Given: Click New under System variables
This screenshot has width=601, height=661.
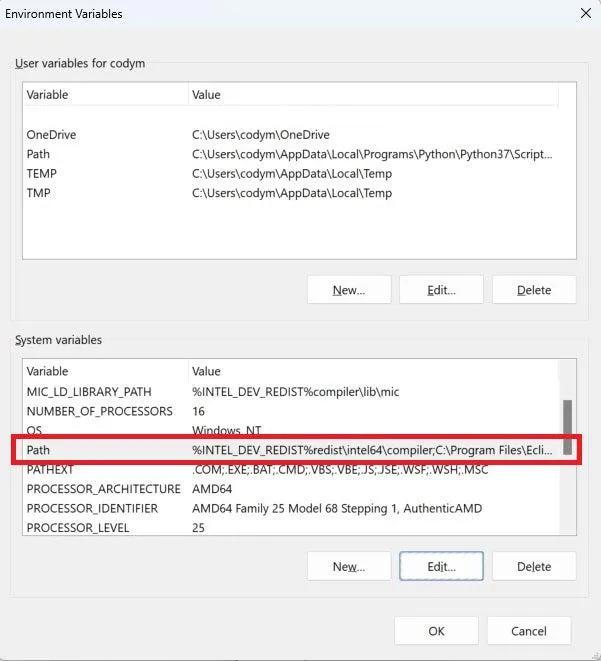Looking at the screenshot, I should click(x=349, y=566).
